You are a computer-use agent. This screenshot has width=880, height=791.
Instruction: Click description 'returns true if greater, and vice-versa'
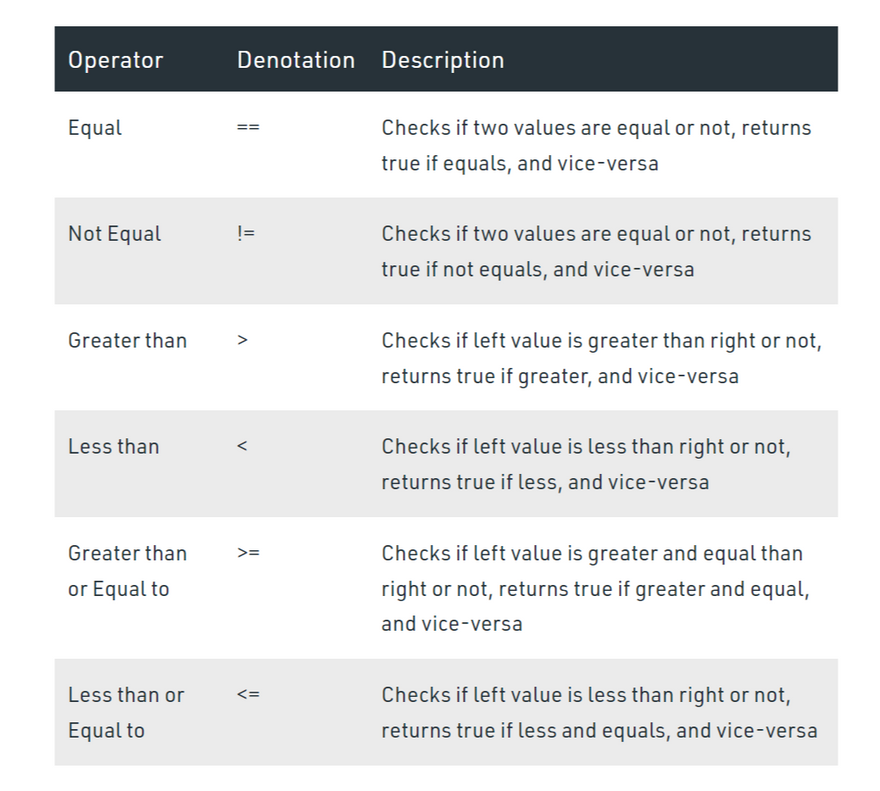point(559,376)
